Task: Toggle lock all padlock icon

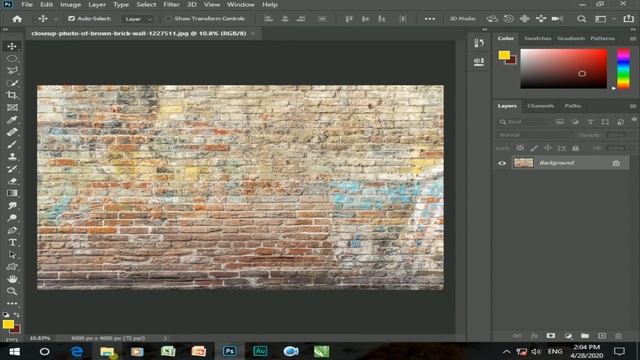Action: click(x=576, y=148)
